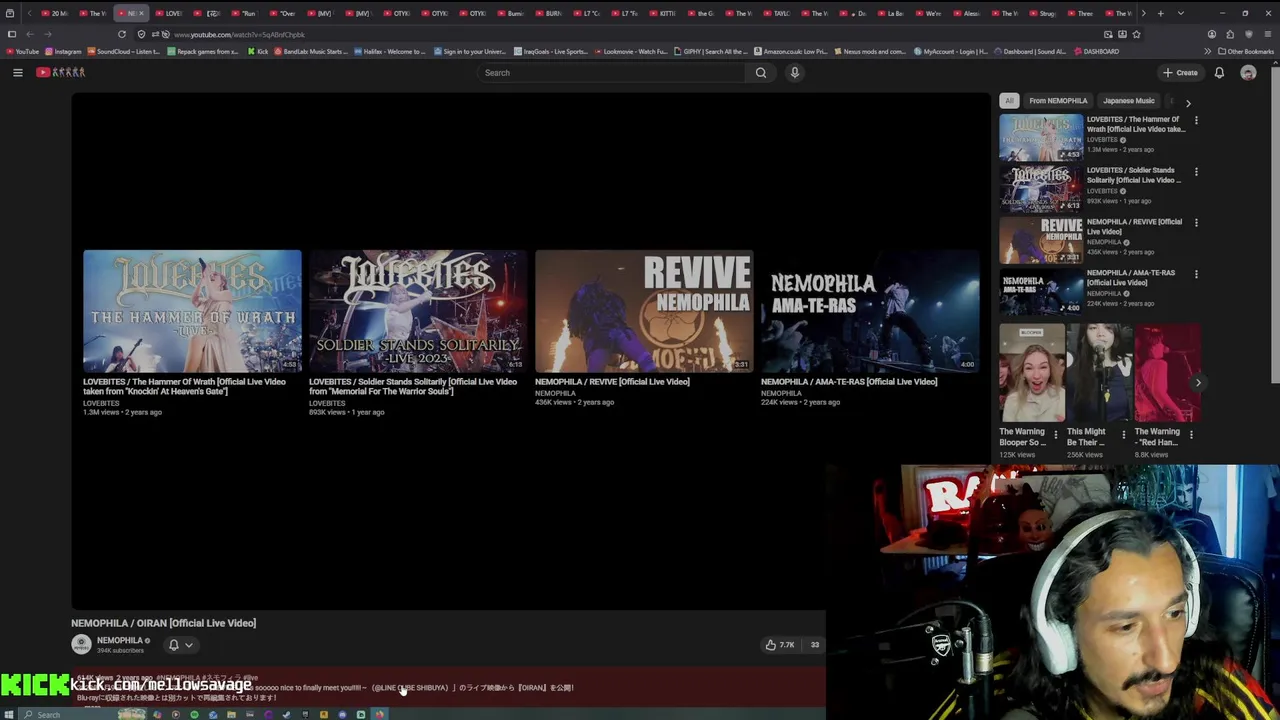Open the Kick bookmark

tap(257, 51)
